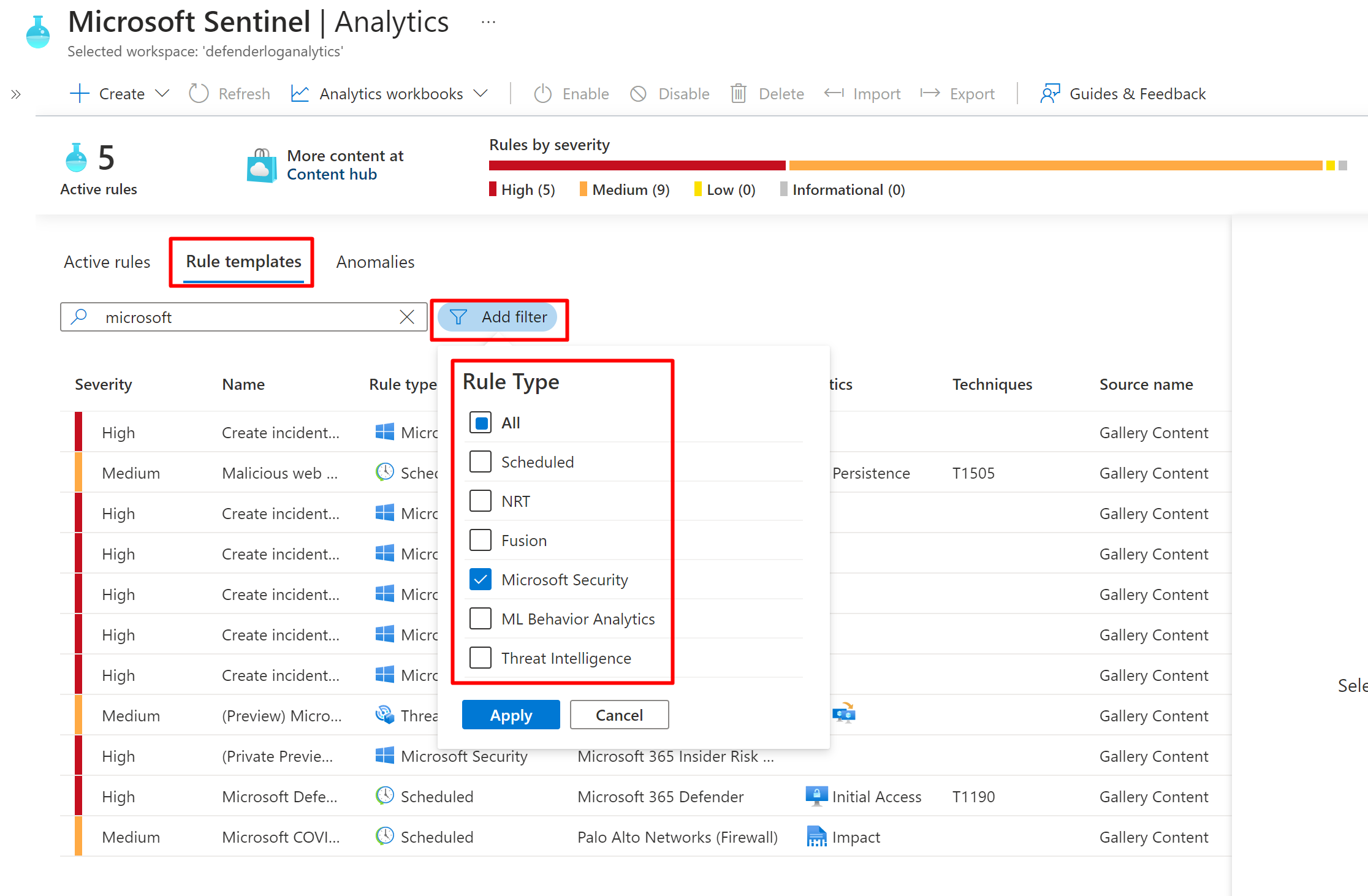Uncheck the Microsoft Security checkbox
Viewport: 1368px width, 896px height.
[x=481, y=579]
